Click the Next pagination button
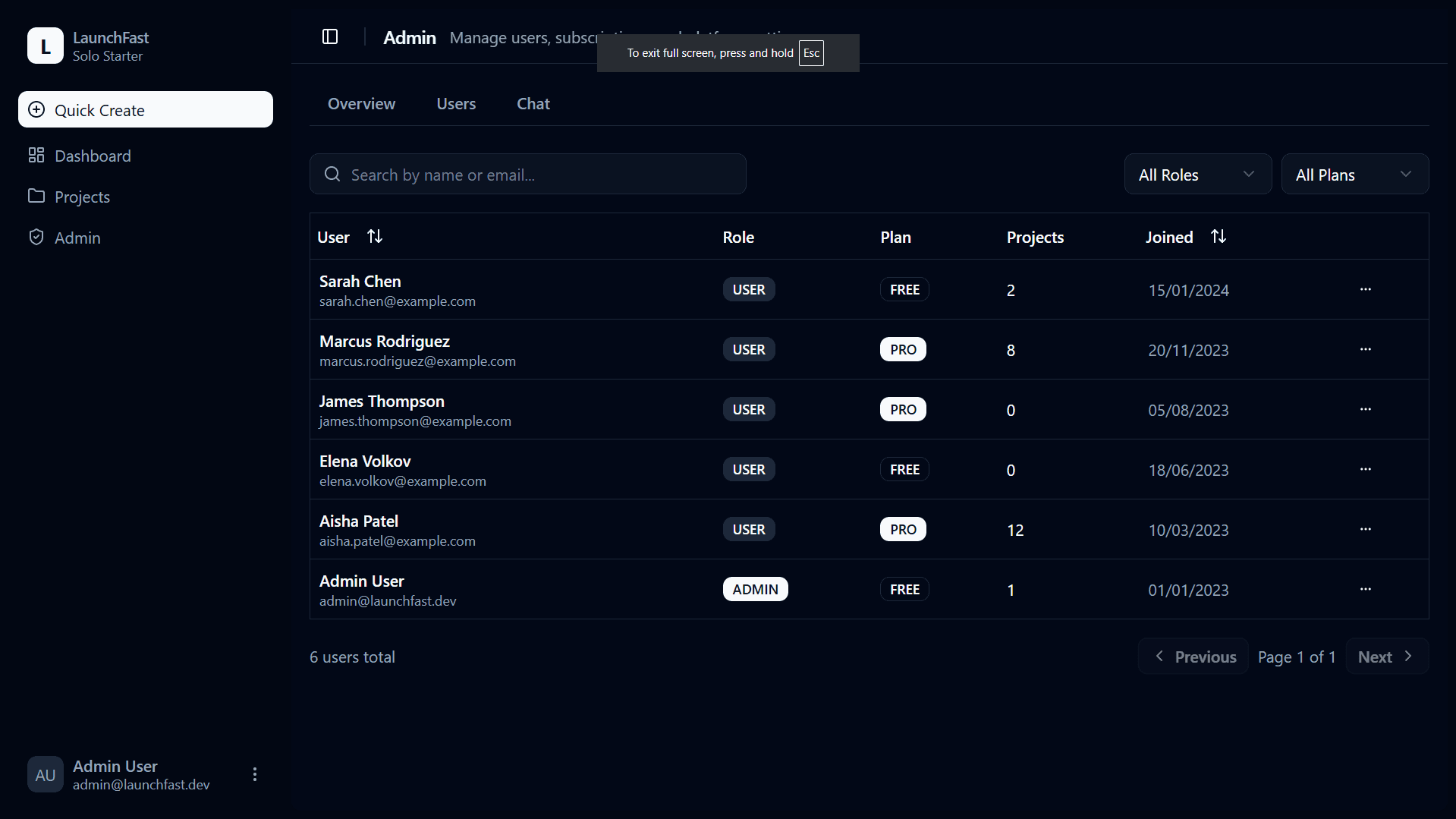This screenshot has width=1456, height=819. coord(1385,656)
